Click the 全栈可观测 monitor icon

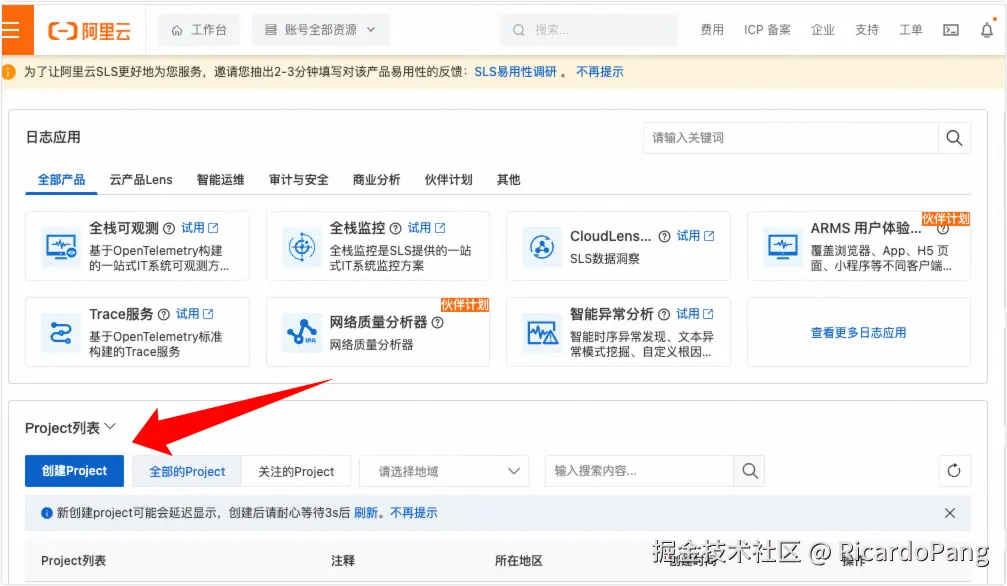[x=61, y=247]
